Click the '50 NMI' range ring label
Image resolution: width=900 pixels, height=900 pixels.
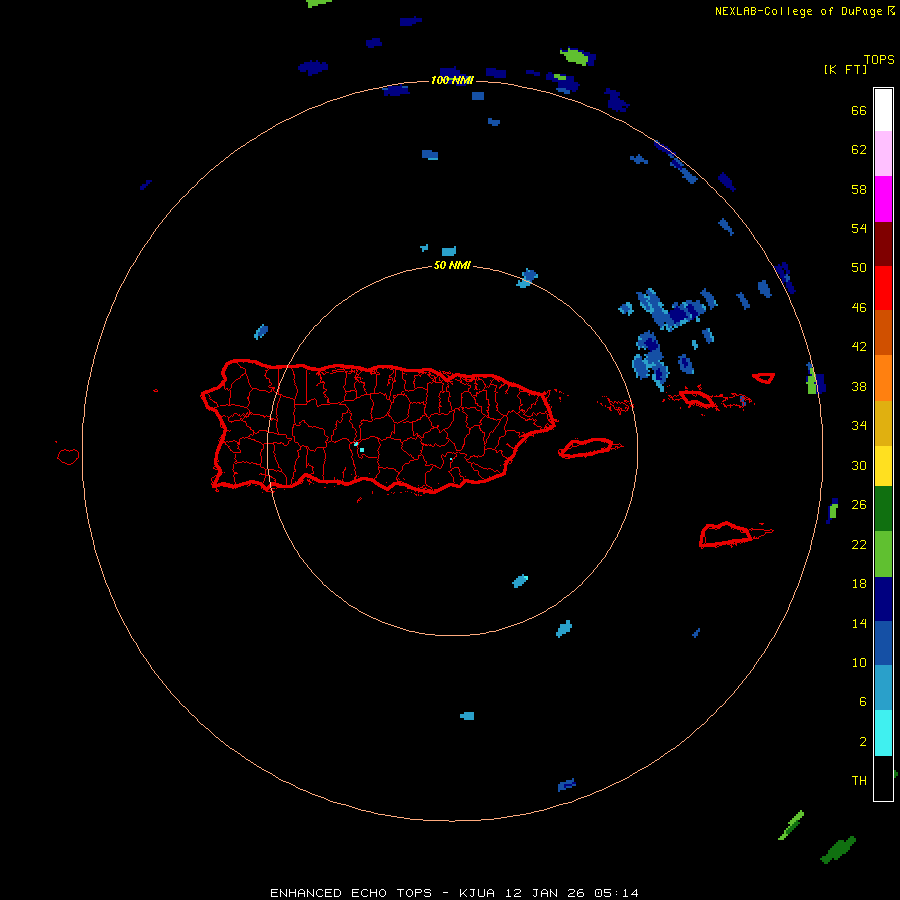(452, 265)
